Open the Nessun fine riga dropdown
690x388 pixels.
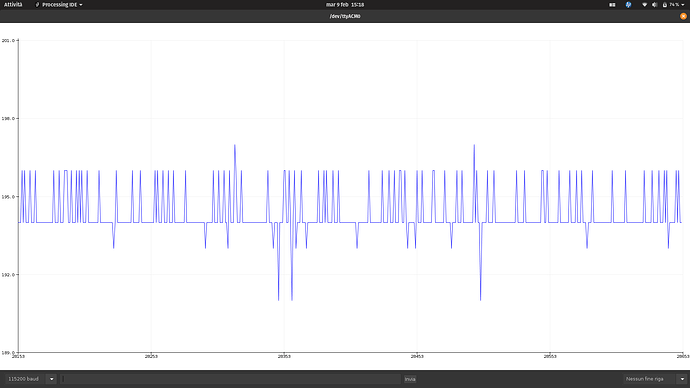tap(682, 379)
